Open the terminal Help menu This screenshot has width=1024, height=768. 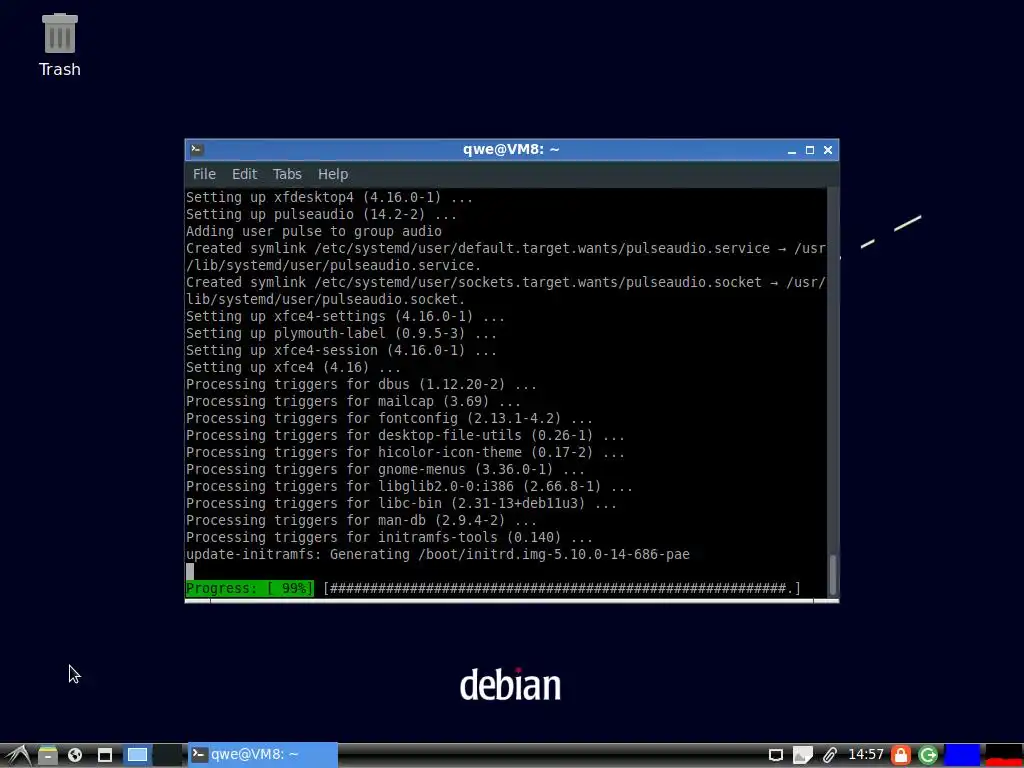(332, 174)
